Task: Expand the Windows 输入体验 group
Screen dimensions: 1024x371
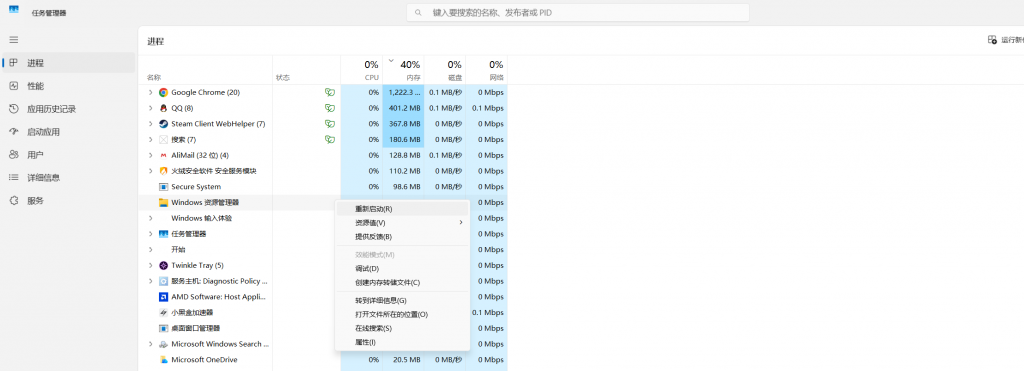Action: [150, 218]
